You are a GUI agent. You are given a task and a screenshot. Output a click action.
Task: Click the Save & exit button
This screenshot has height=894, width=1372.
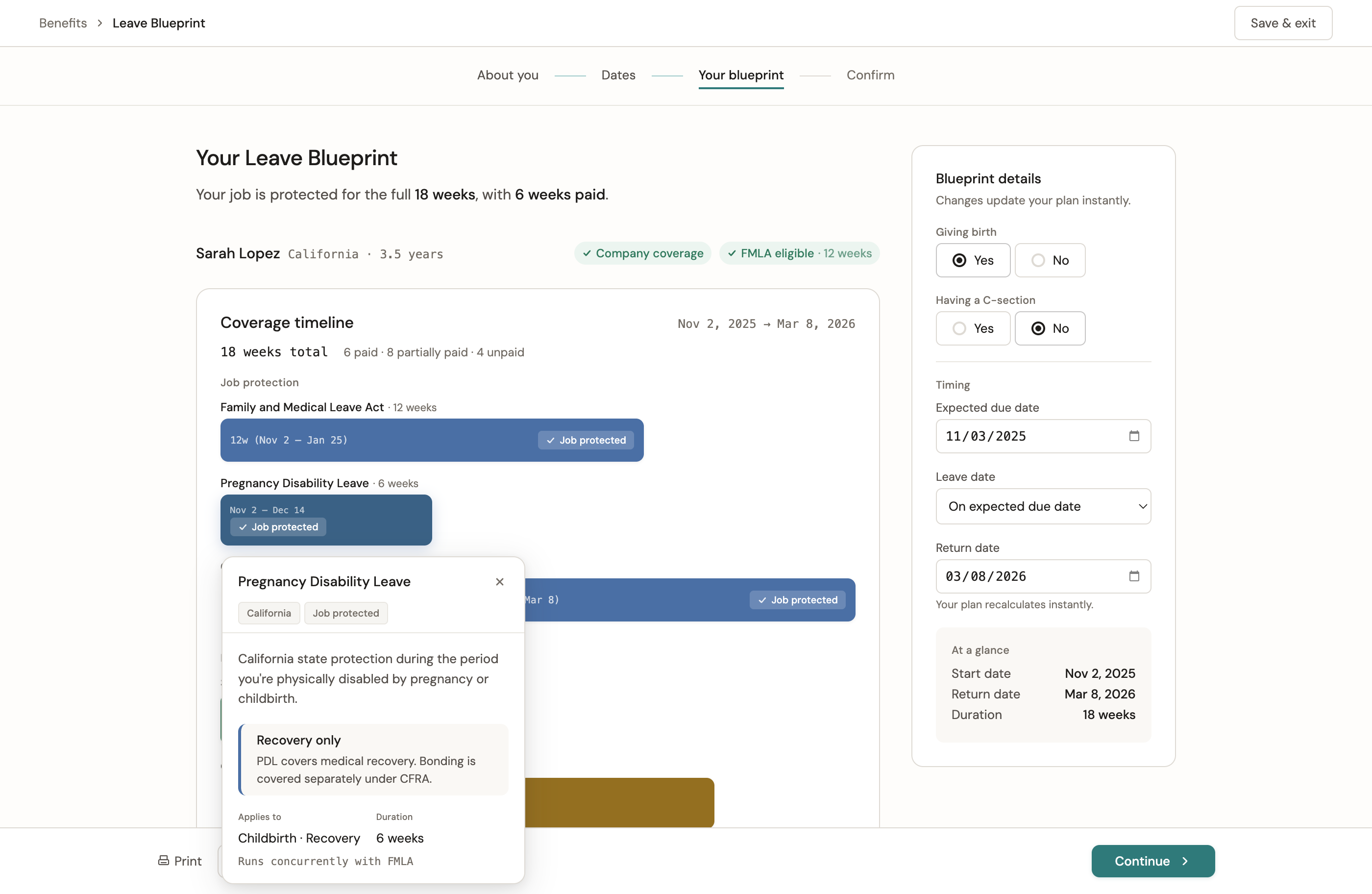pos(1283,23)
